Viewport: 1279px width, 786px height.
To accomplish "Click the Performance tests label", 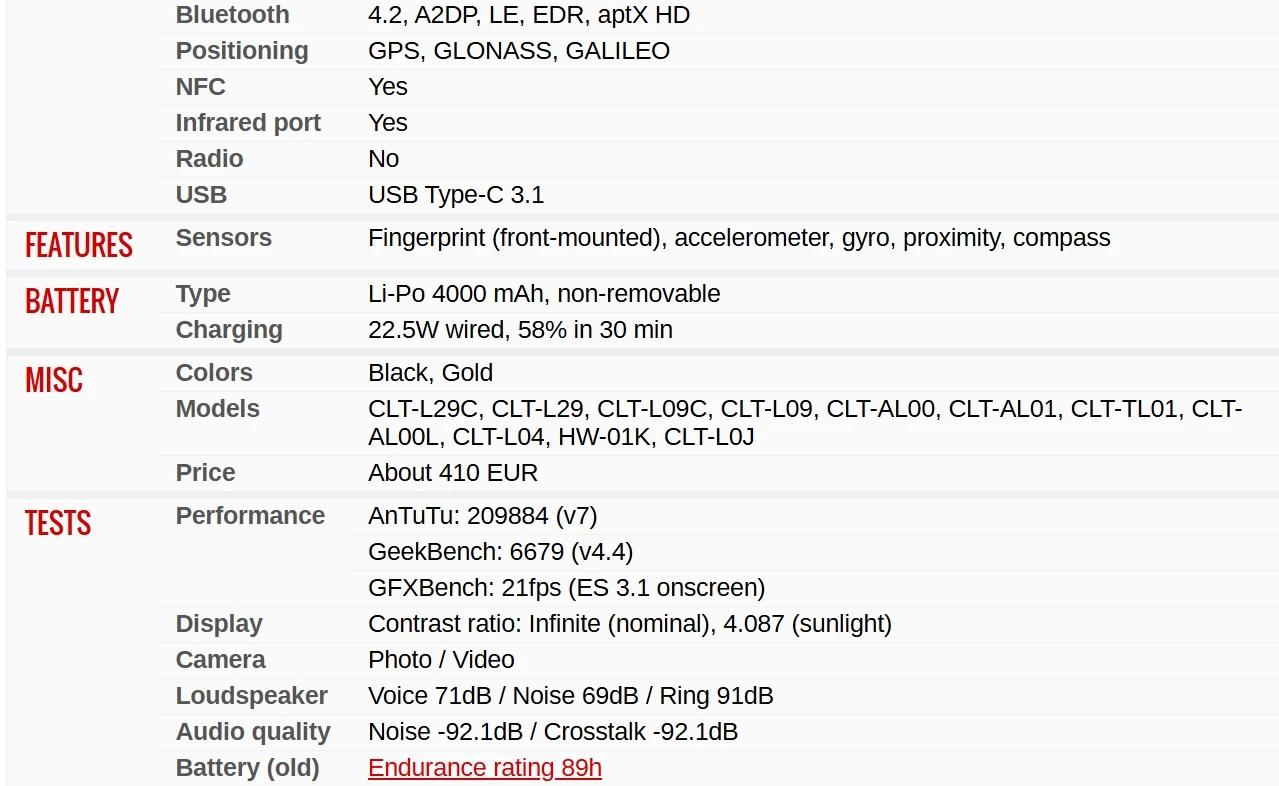I will pyautogui.click(x=250, y=516).
